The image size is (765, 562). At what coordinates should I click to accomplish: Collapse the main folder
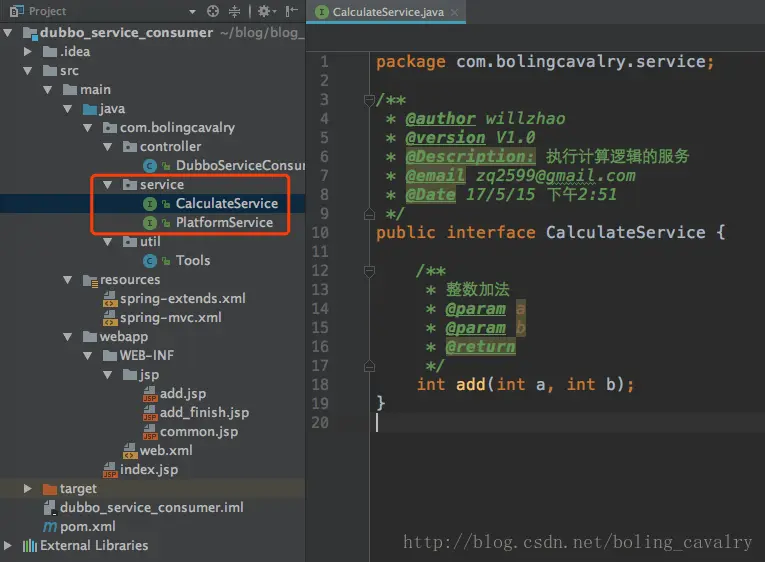pos(48,90)
